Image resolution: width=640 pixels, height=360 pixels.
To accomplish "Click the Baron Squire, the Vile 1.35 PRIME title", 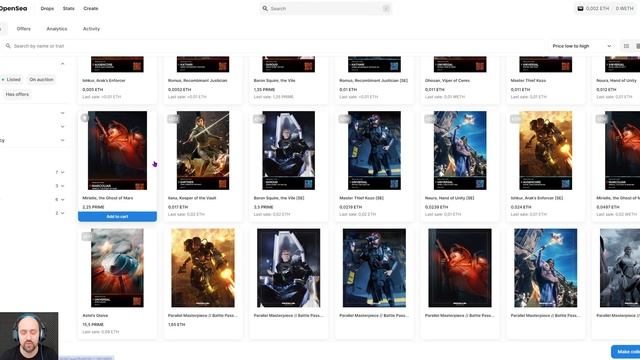I will click(274, 81).
